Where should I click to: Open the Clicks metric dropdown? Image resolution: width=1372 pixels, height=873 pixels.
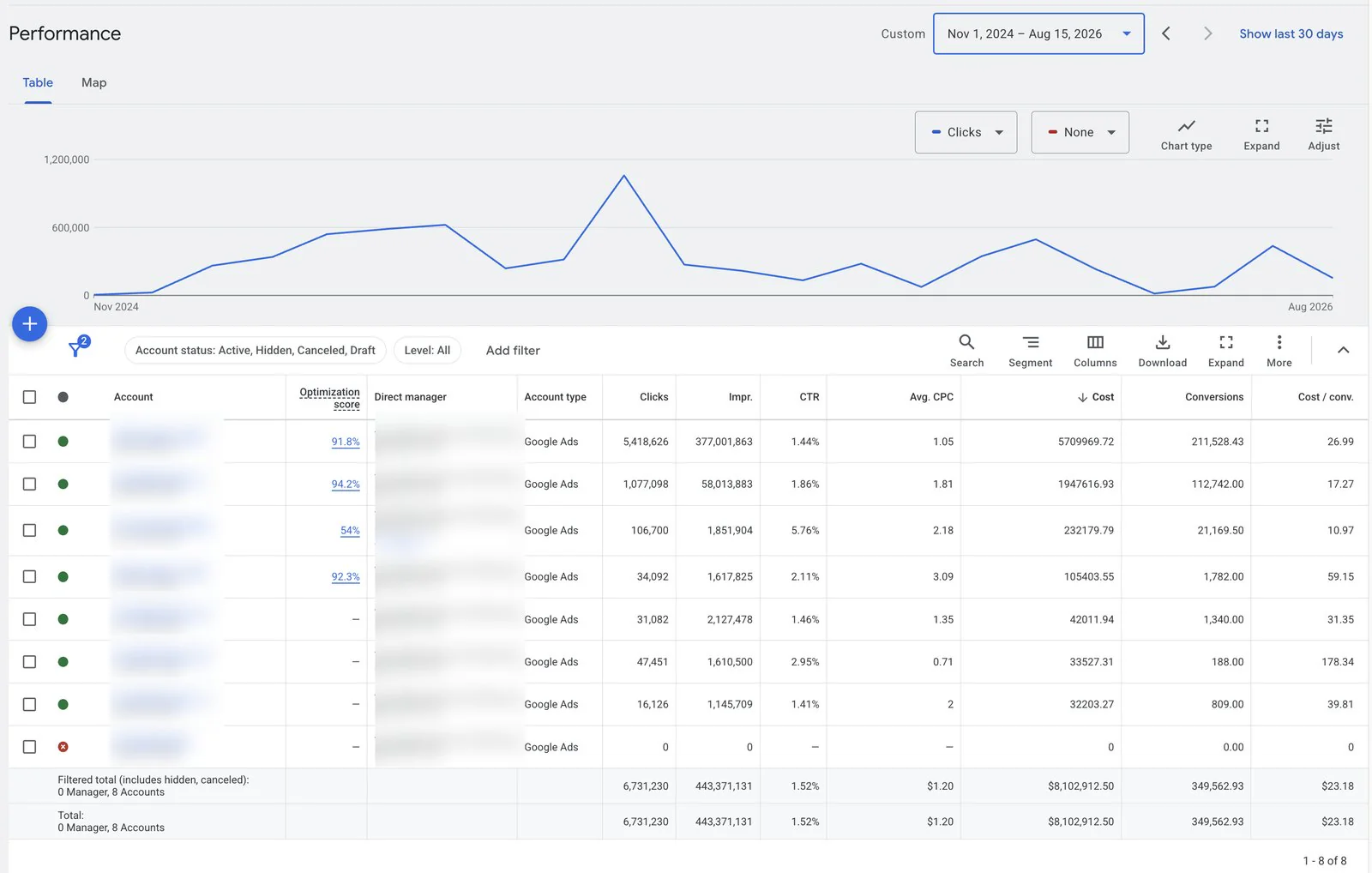pyautogui.click(x=966, y=132)
